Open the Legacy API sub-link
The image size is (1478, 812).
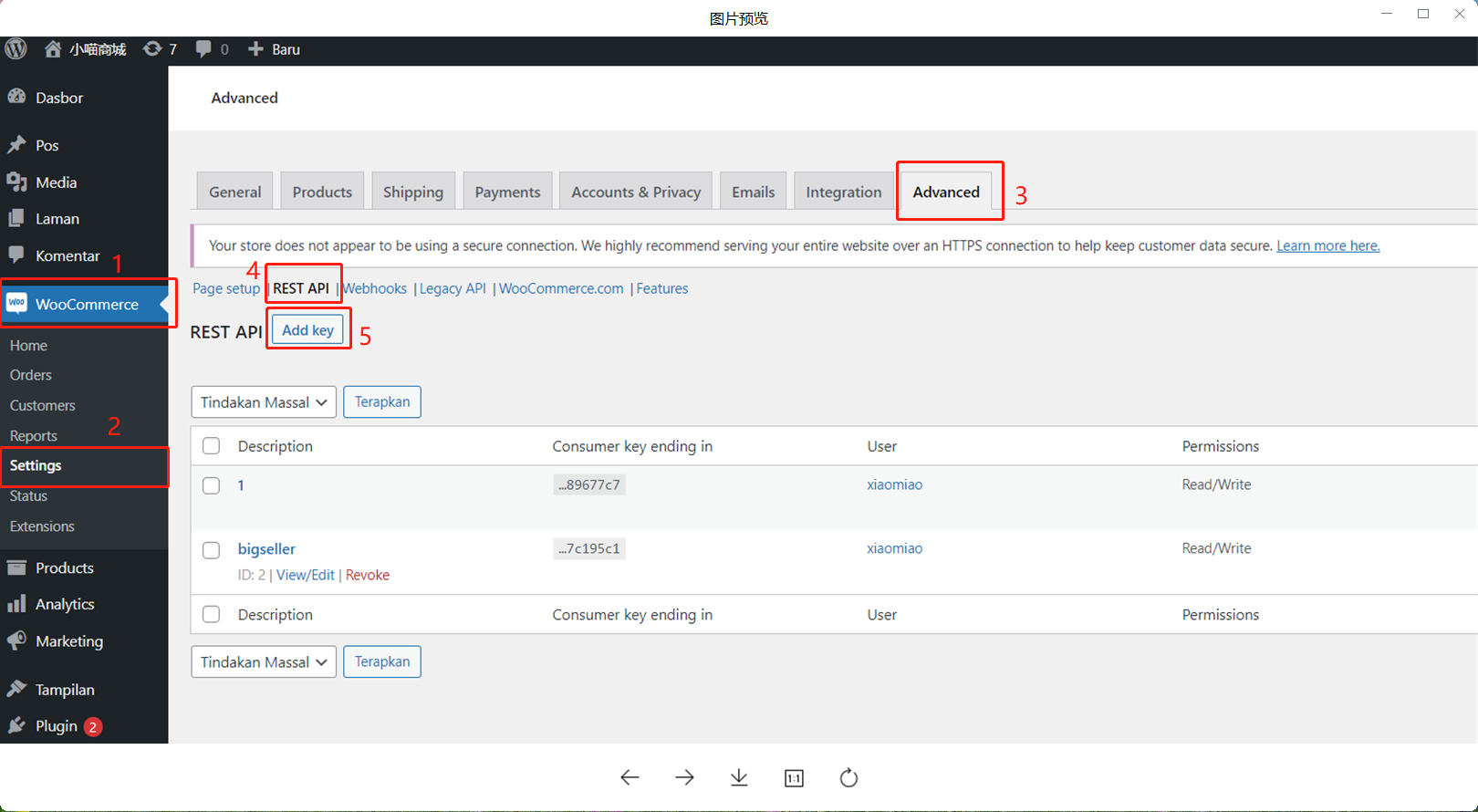[453, 288]
